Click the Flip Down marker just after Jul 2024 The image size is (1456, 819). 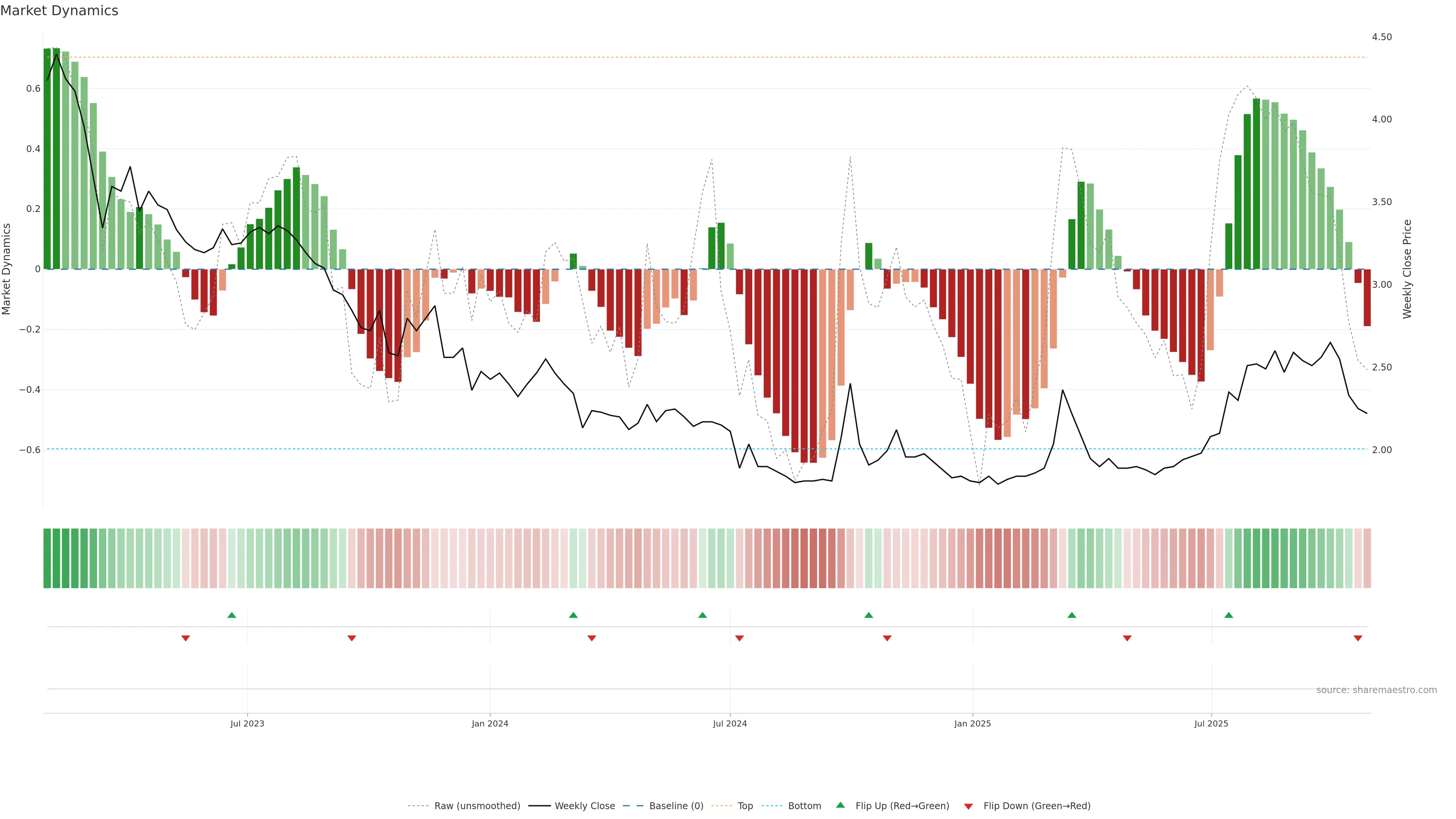pos(739,638)
